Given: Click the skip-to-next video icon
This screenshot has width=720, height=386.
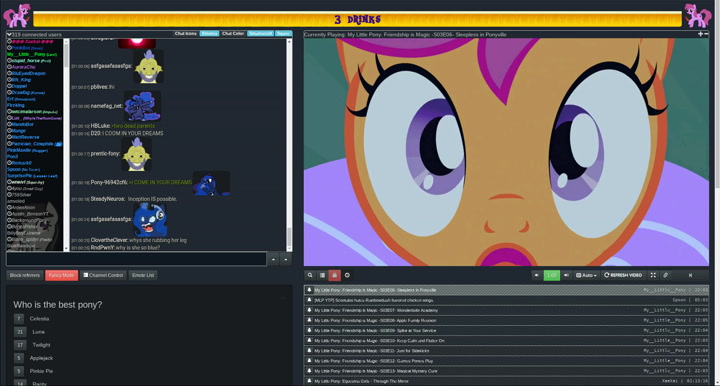Looking at the screenshot, I should pos(690,275).
